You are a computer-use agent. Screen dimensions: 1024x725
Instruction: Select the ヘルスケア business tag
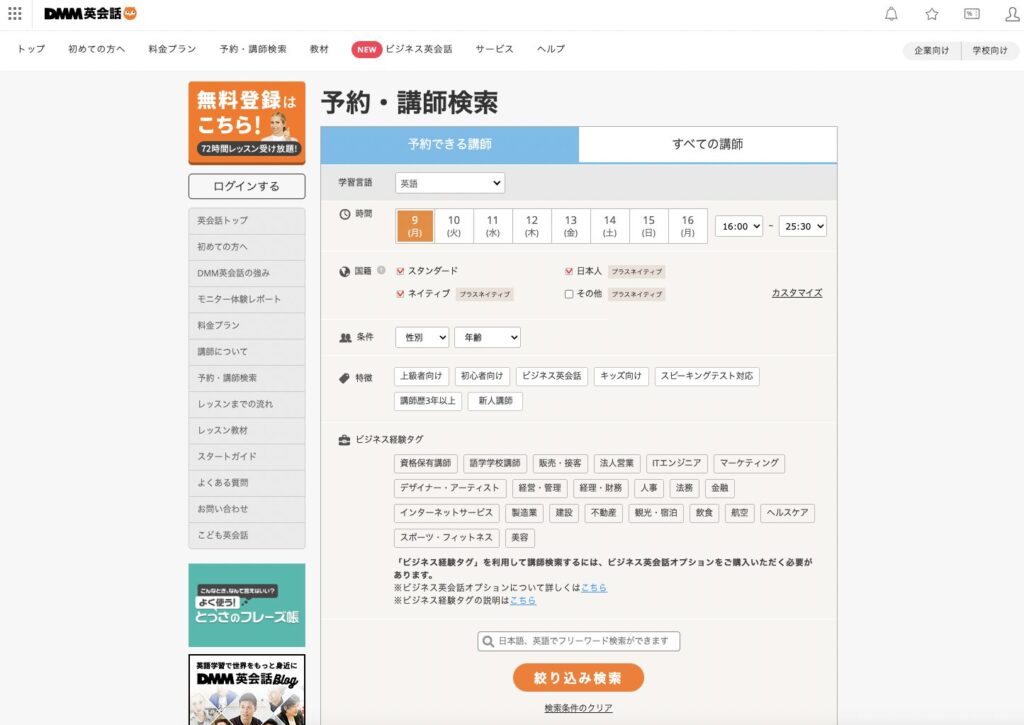tap(788, 513)
